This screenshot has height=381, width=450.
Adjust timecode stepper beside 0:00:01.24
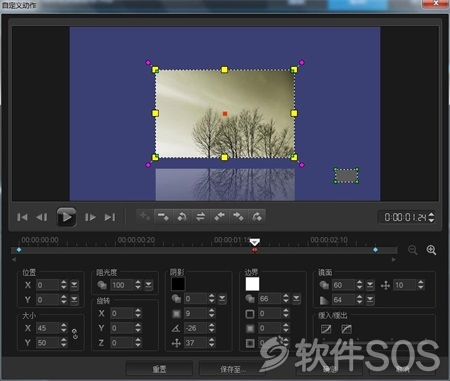431,217
